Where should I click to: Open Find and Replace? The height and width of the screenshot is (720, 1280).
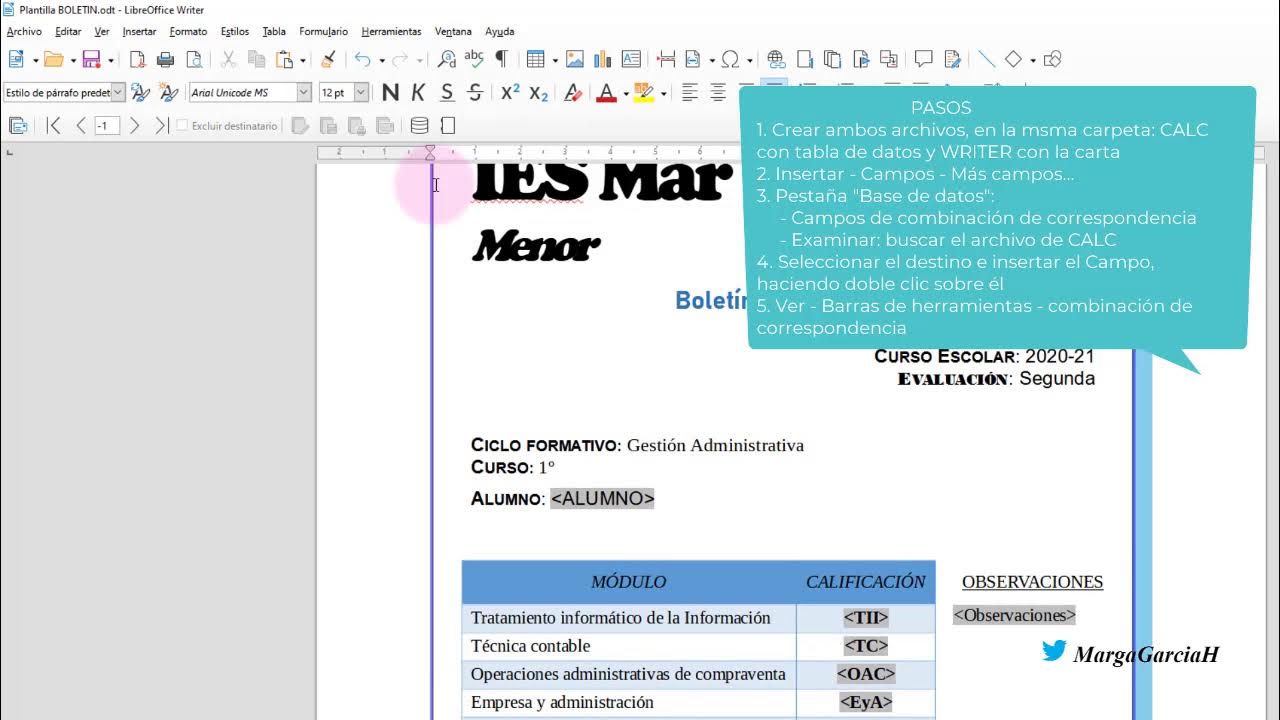(x=447, y=60)
